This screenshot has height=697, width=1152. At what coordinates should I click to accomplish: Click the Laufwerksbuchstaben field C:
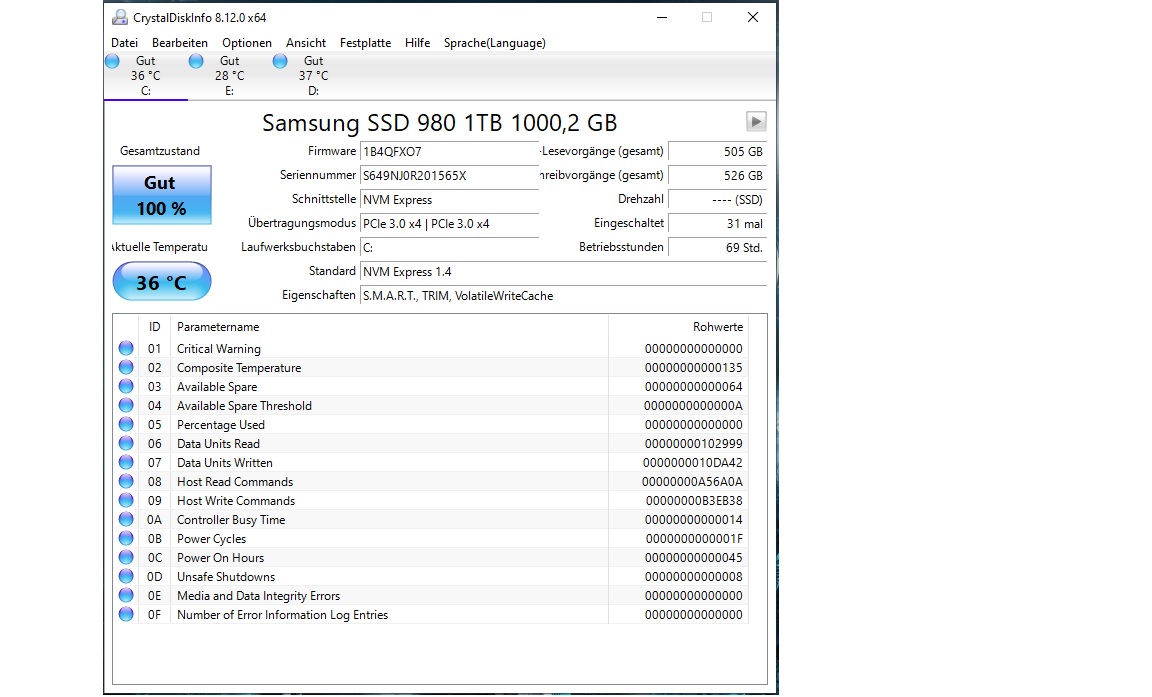click(450, 248)
